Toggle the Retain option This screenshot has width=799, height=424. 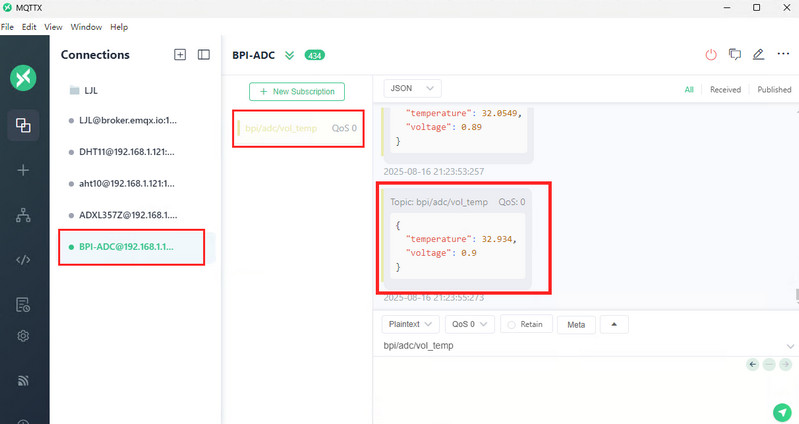click(x=526, y=324)
